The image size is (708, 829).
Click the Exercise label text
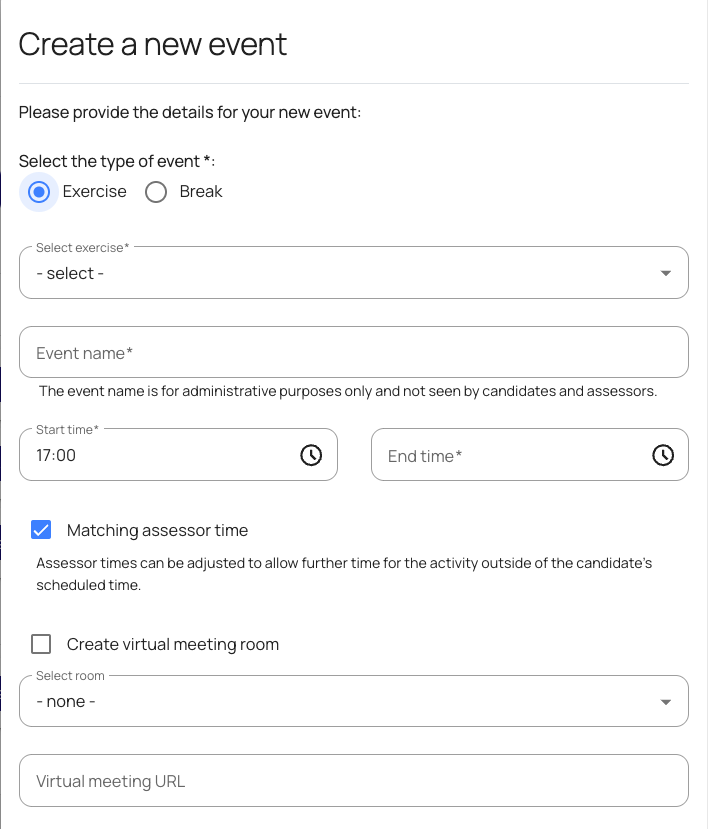tap(94, 192)
